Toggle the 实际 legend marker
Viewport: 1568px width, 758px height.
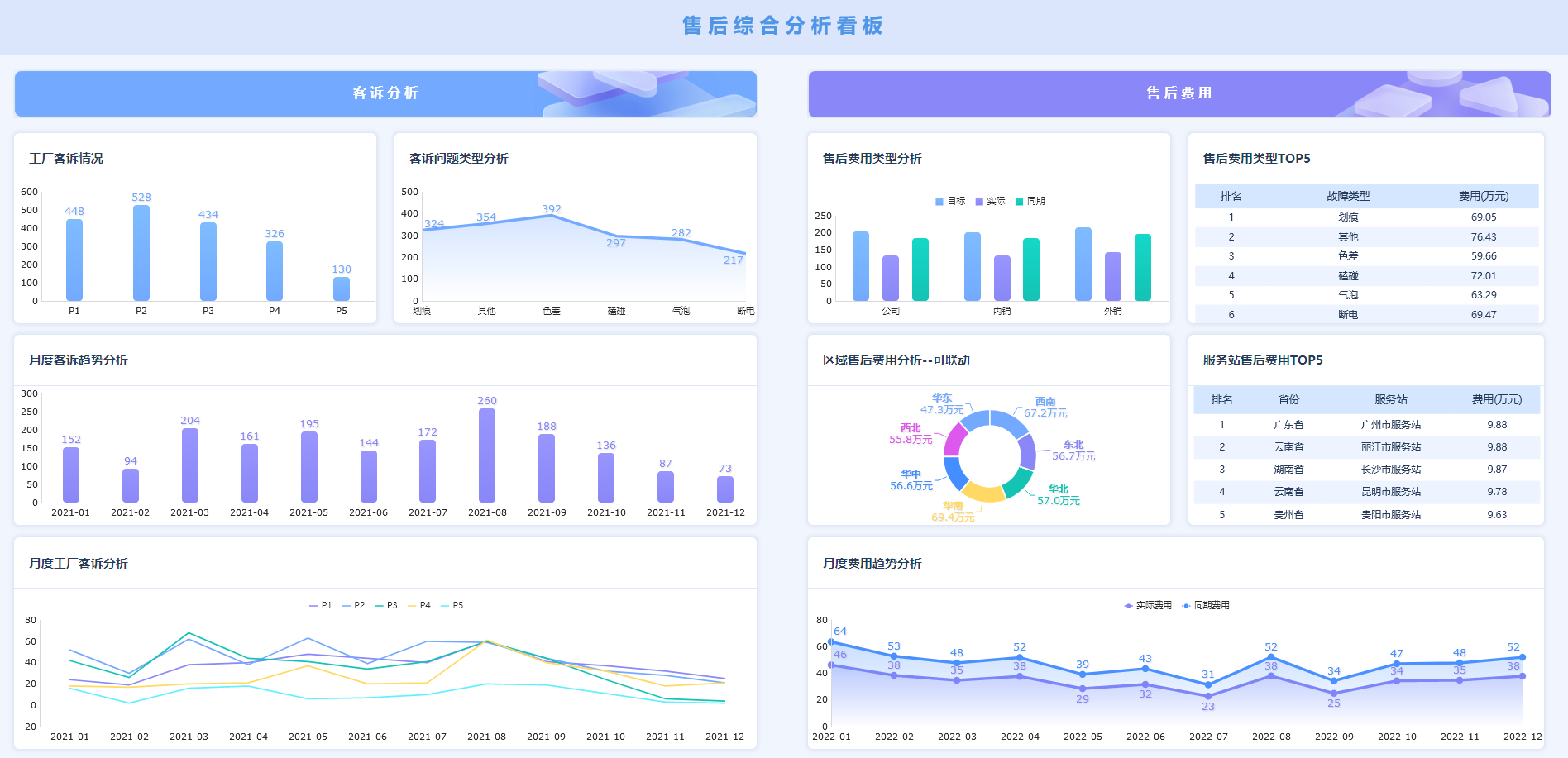coord(990,201)
